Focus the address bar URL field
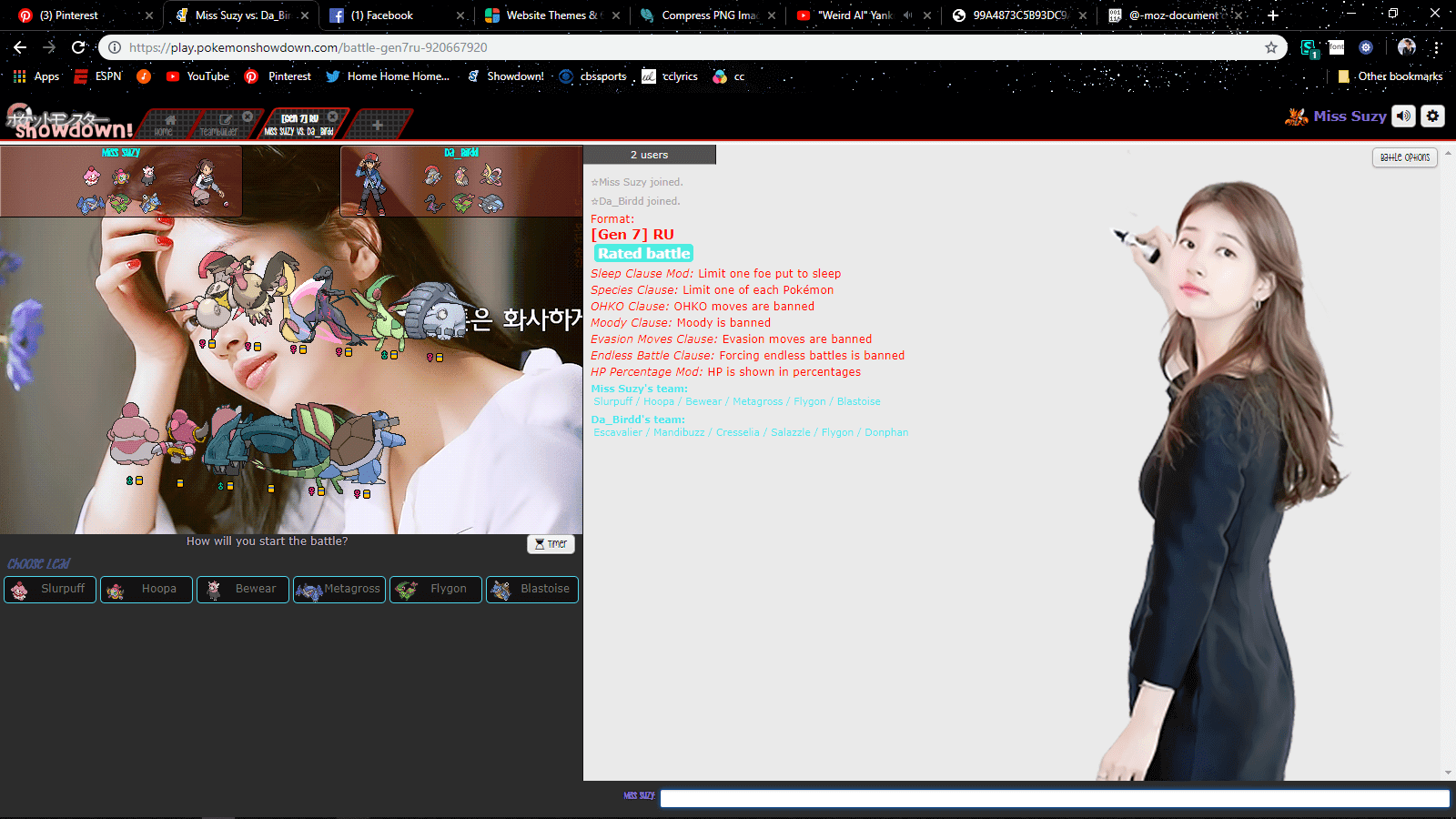Viewport: 1456px width, 819px height. [x=692, y=47]
